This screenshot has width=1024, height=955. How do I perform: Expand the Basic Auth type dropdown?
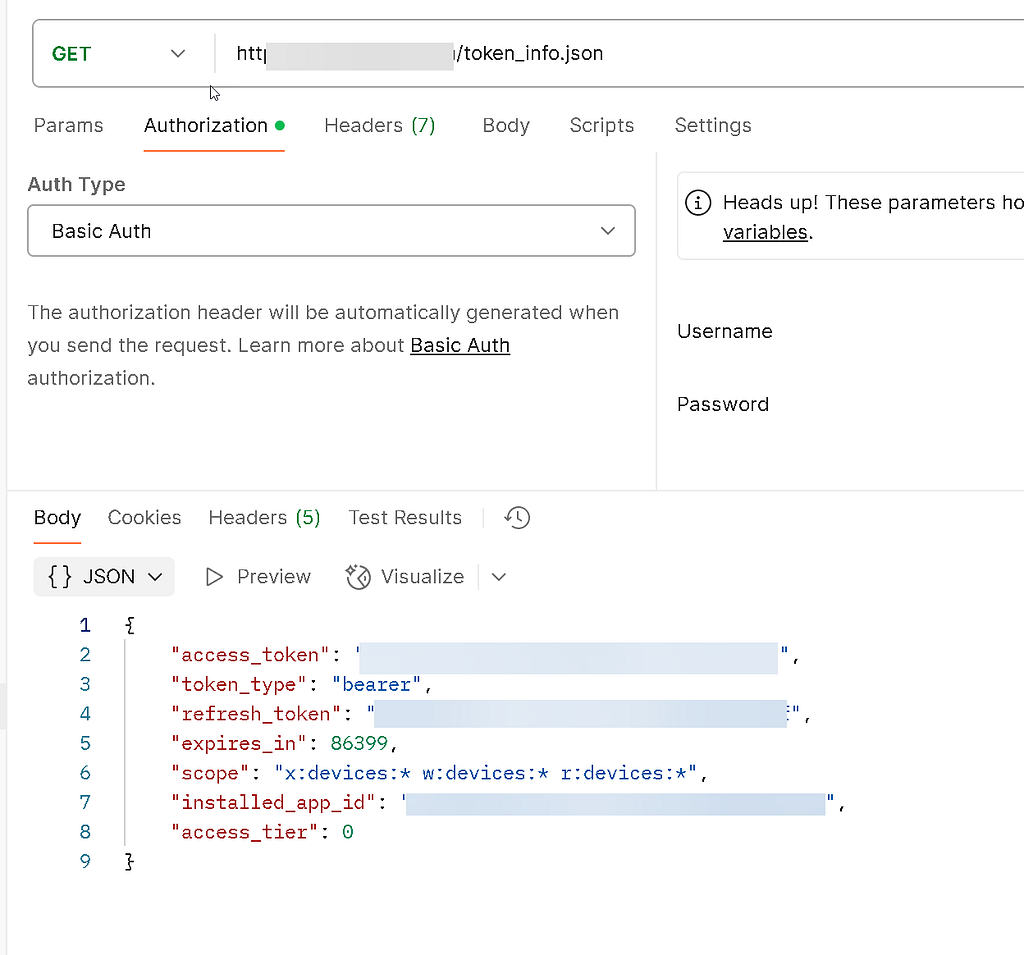pos(331,231)
